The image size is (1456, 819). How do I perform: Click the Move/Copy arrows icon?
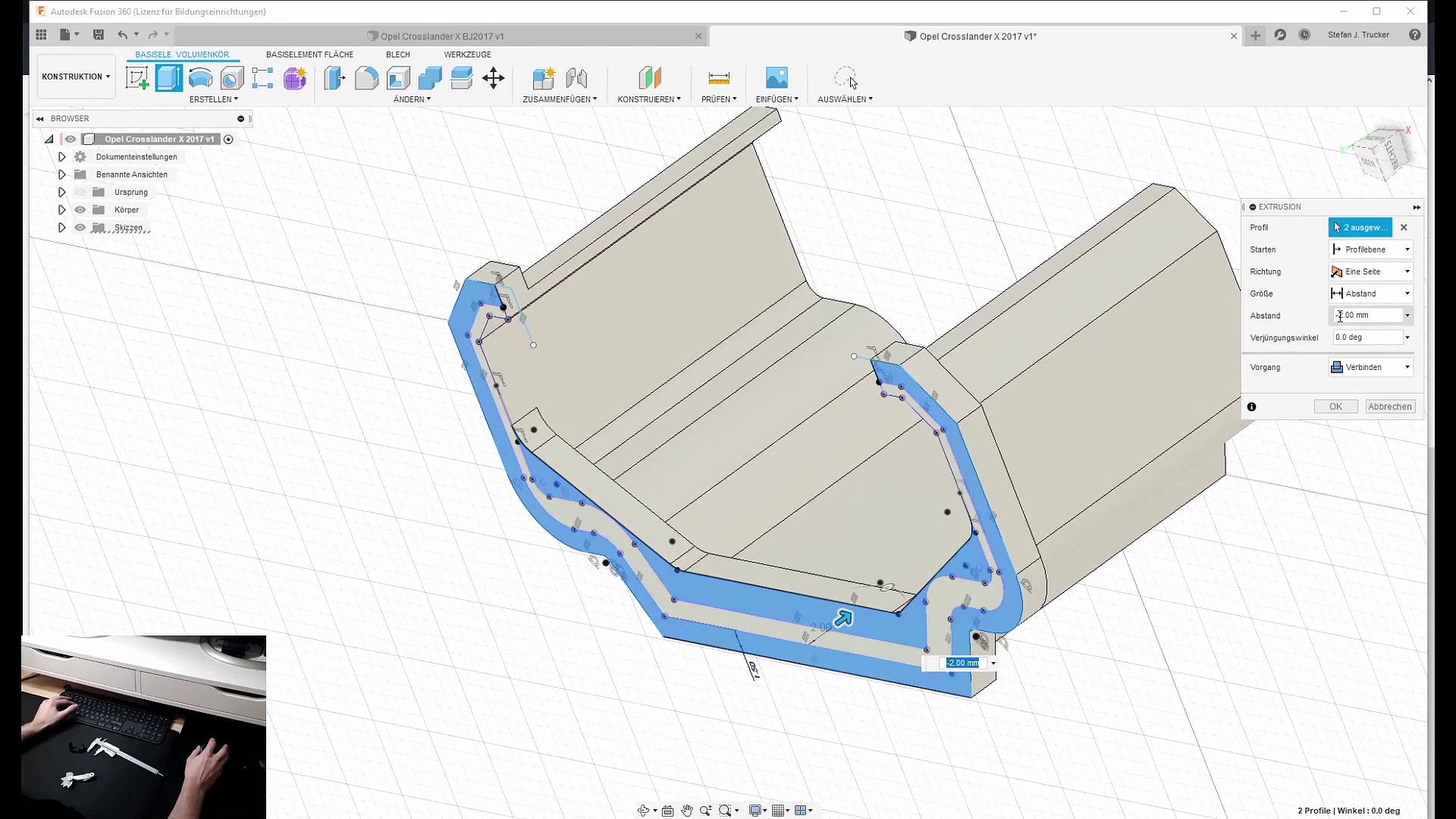coord(493,78)
